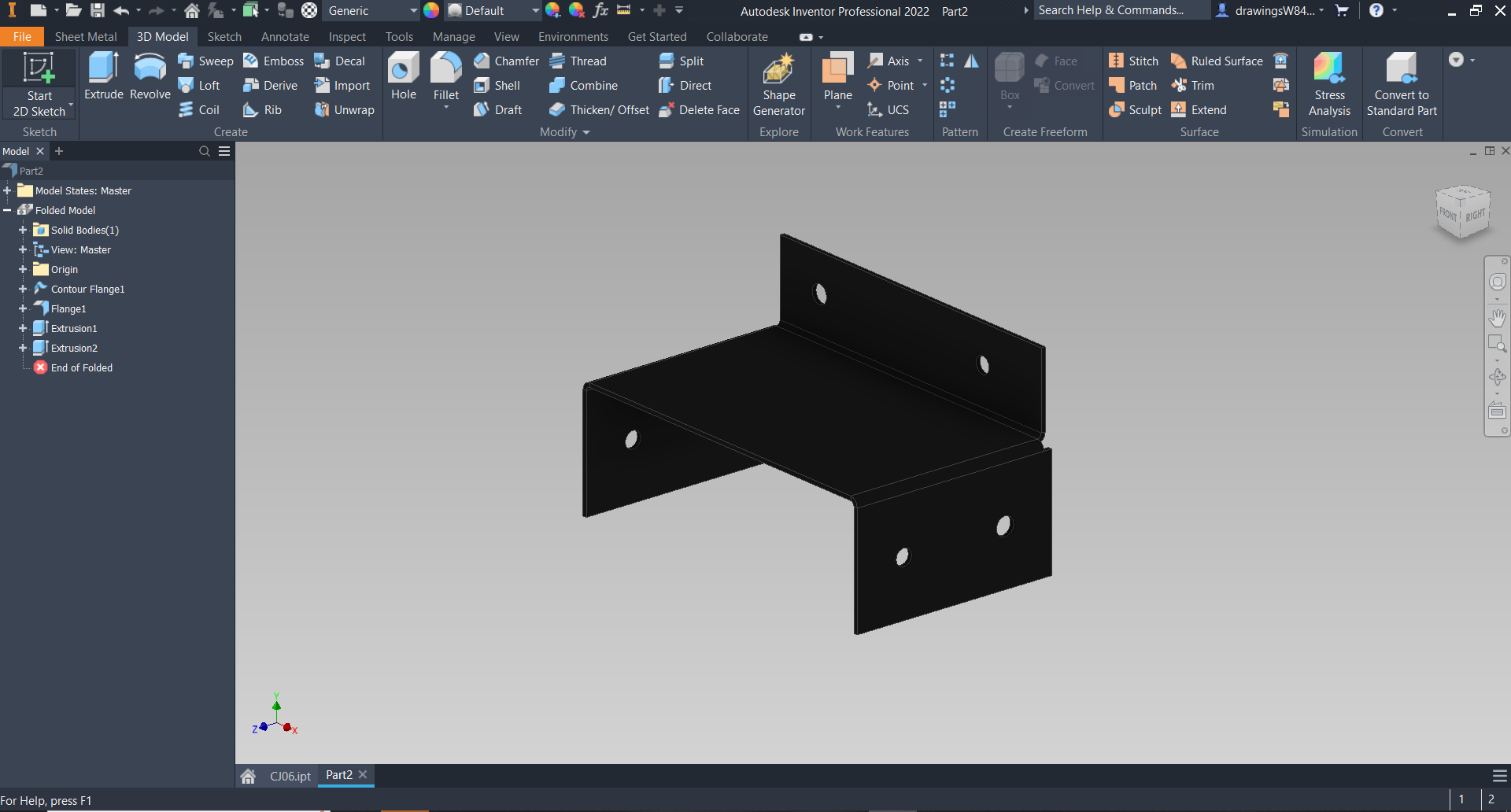The height and width of the screenshot is (812, 1511).
Task: Switch to the Sheet Metal tab
Action: [x=85, y=36]
